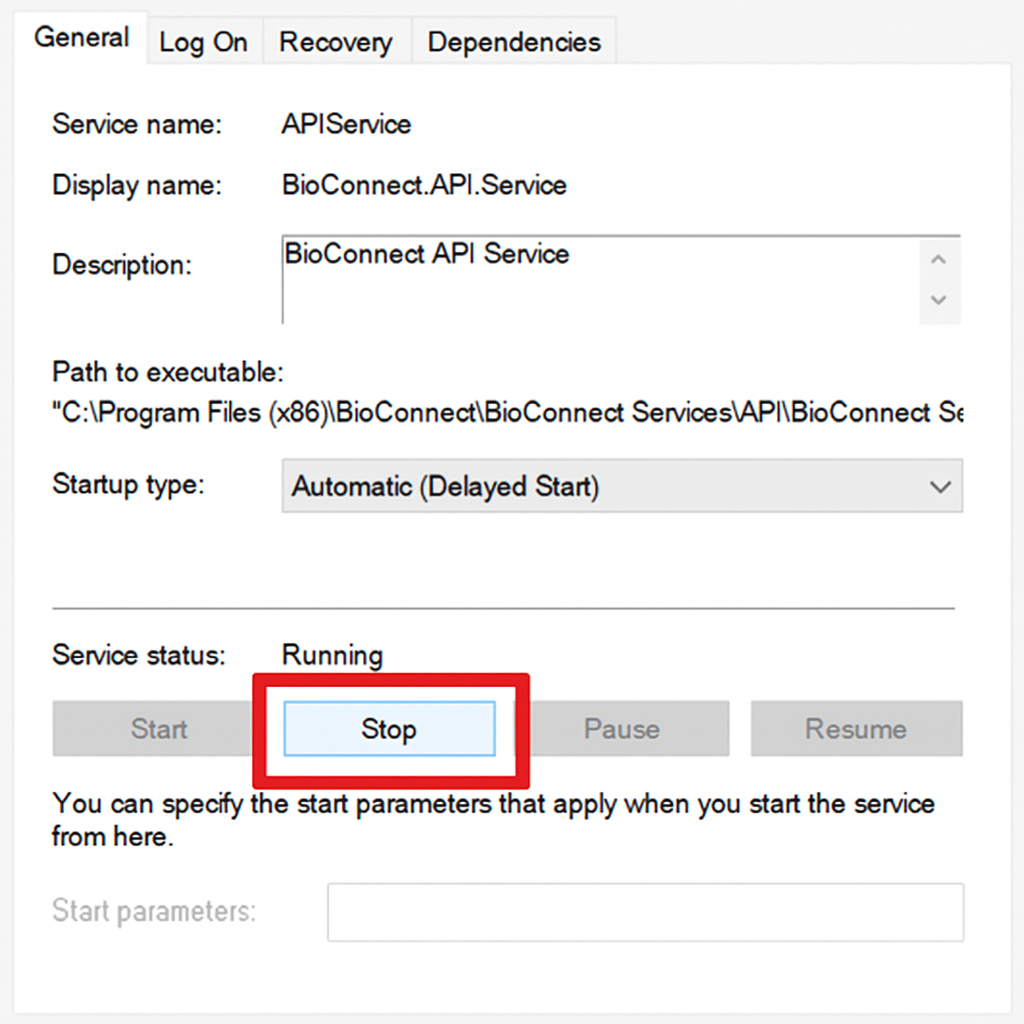The height and width of the screenshot is (1024, 1024).
Task: Click the Startup type chevron arrow
Action: [x=938, y=487]
